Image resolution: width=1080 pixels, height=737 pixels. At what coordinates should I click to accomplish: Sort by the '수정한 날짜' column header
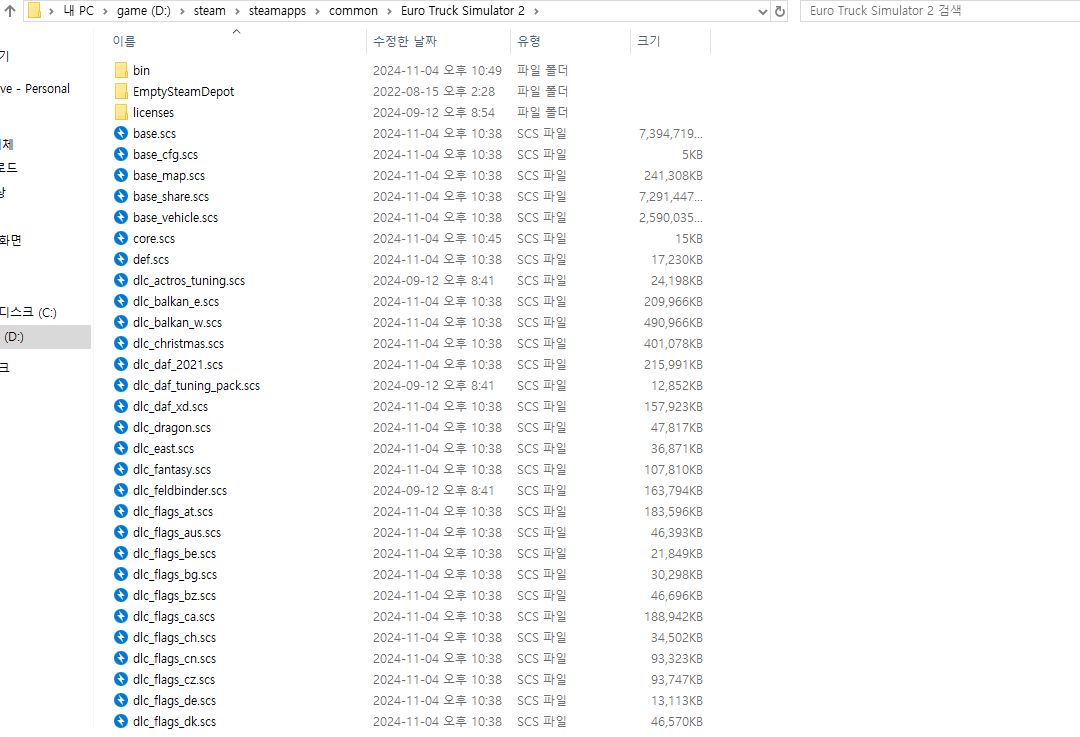point(405,41)
